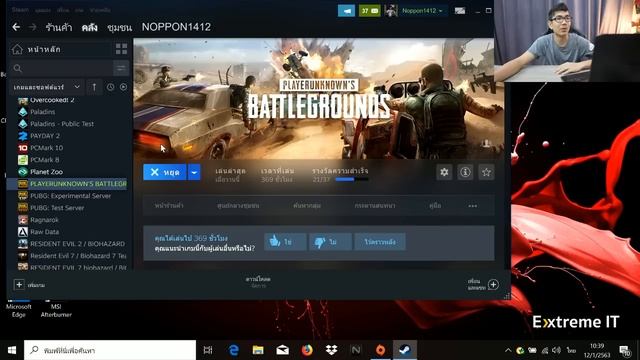Open the blue announcements megaphone button
This screenshot has height=360, width=640.
[347, 11]
